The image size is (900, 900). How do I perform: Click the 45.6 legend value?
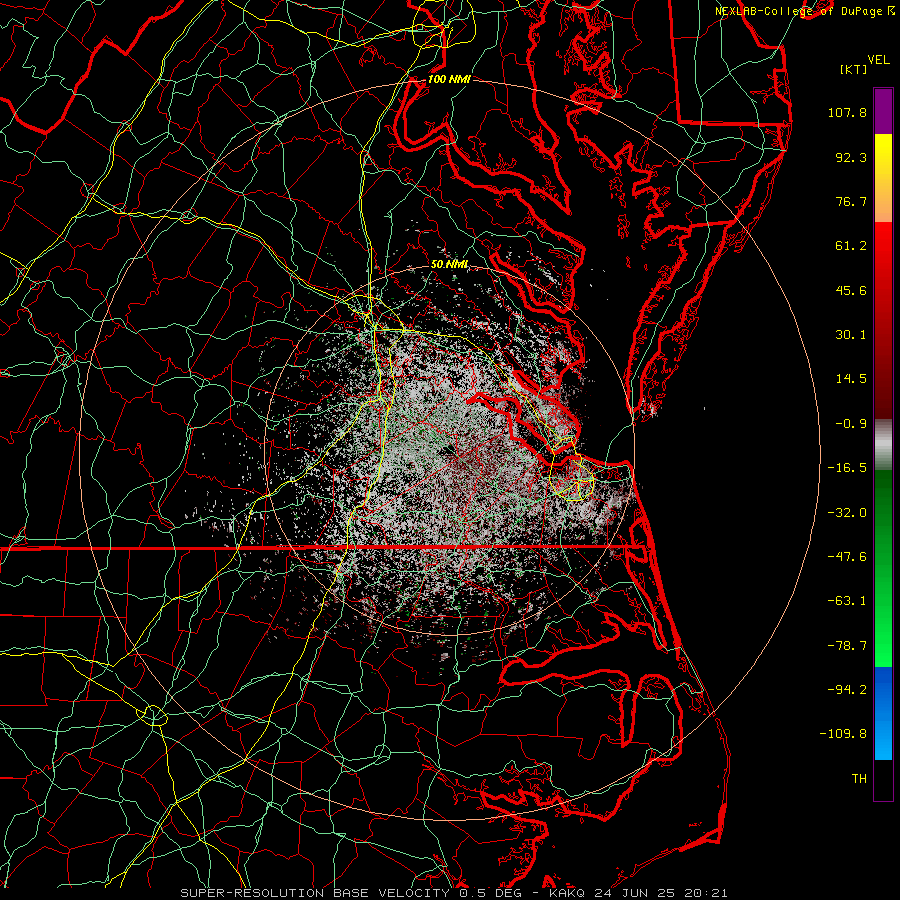click(851, 290)
